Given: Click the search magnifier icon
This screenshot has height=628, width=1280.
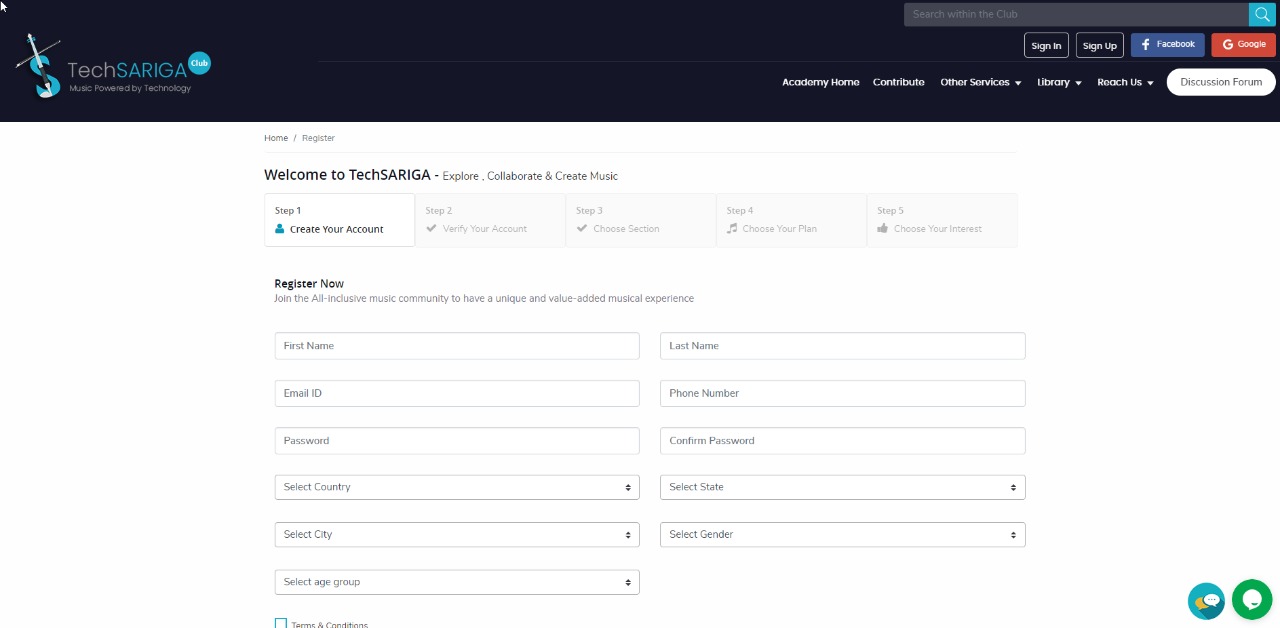Looking at the screenshot, I should tap(1262, 14).
